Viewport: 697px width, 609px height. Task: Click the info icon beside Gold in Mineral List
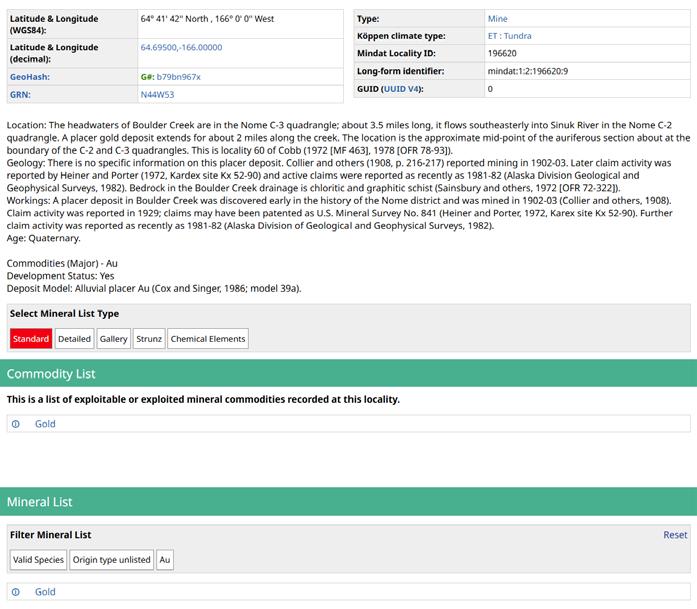(15, 592)
